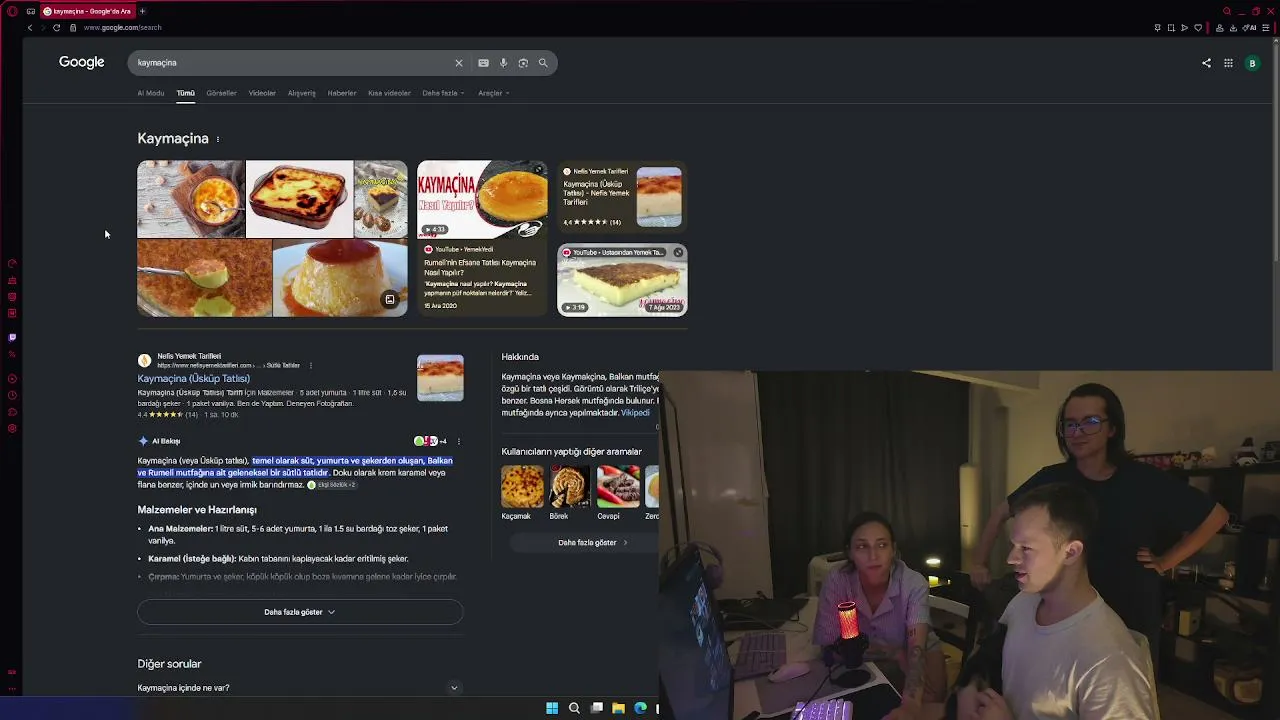The width and height of the screenshot is (1280, 720).
Task: Open the send/flow arrow icon in toolbar
Action: (x=1185, y=28)
